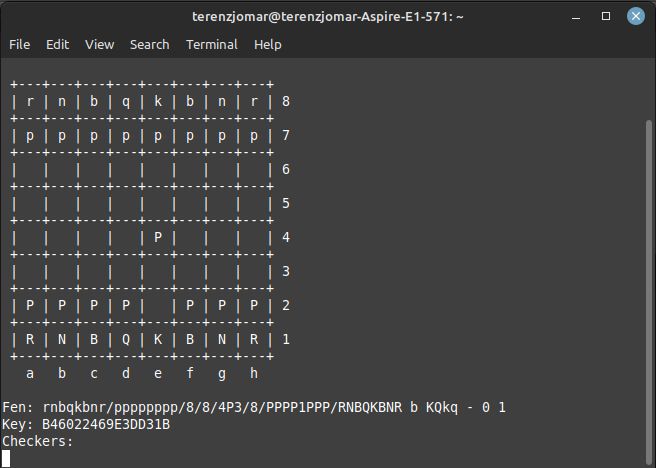
Task: Click the white queen on d1
Action: point(126,339)
